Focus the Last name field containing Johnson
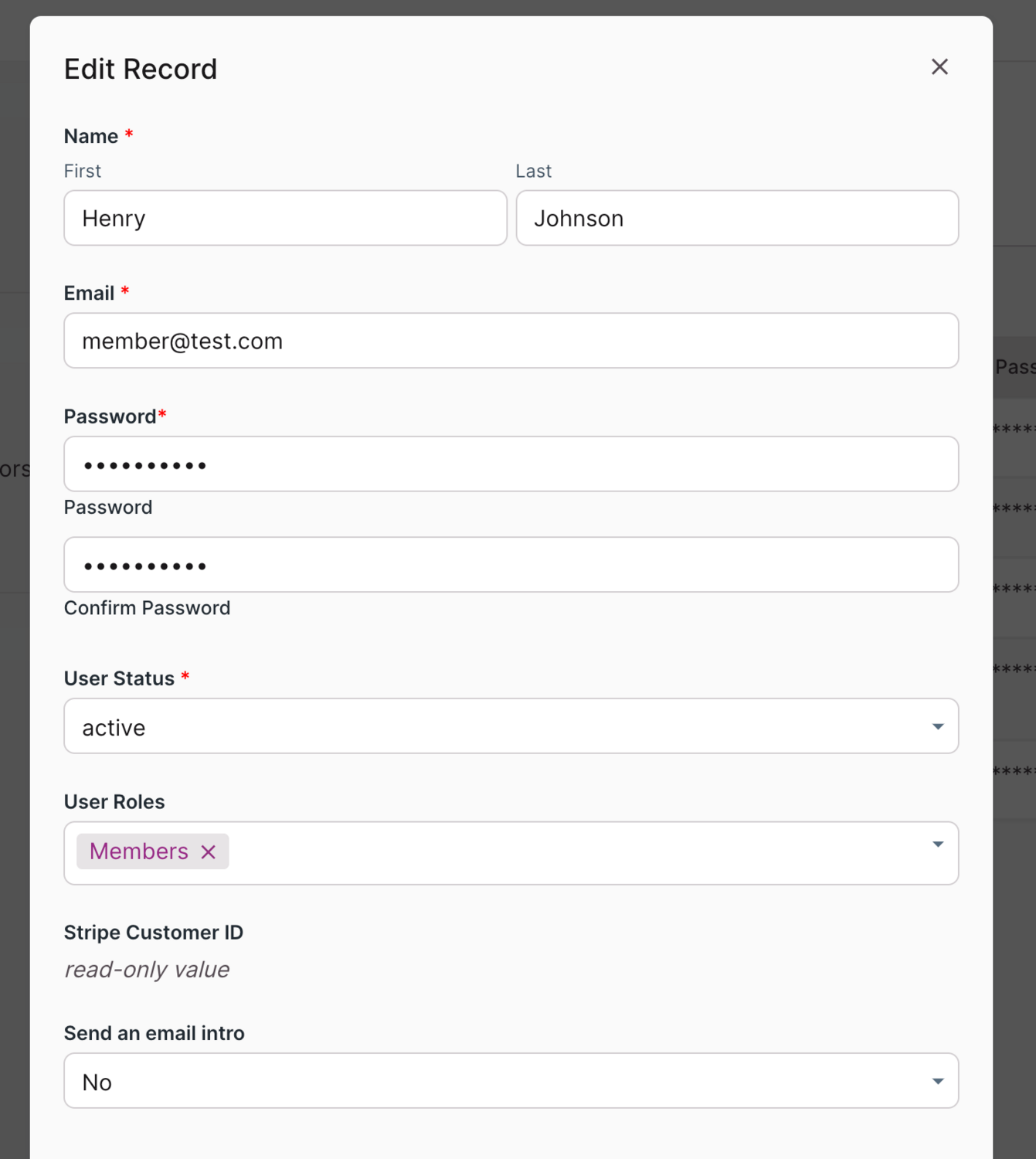 tap(737, 219)
